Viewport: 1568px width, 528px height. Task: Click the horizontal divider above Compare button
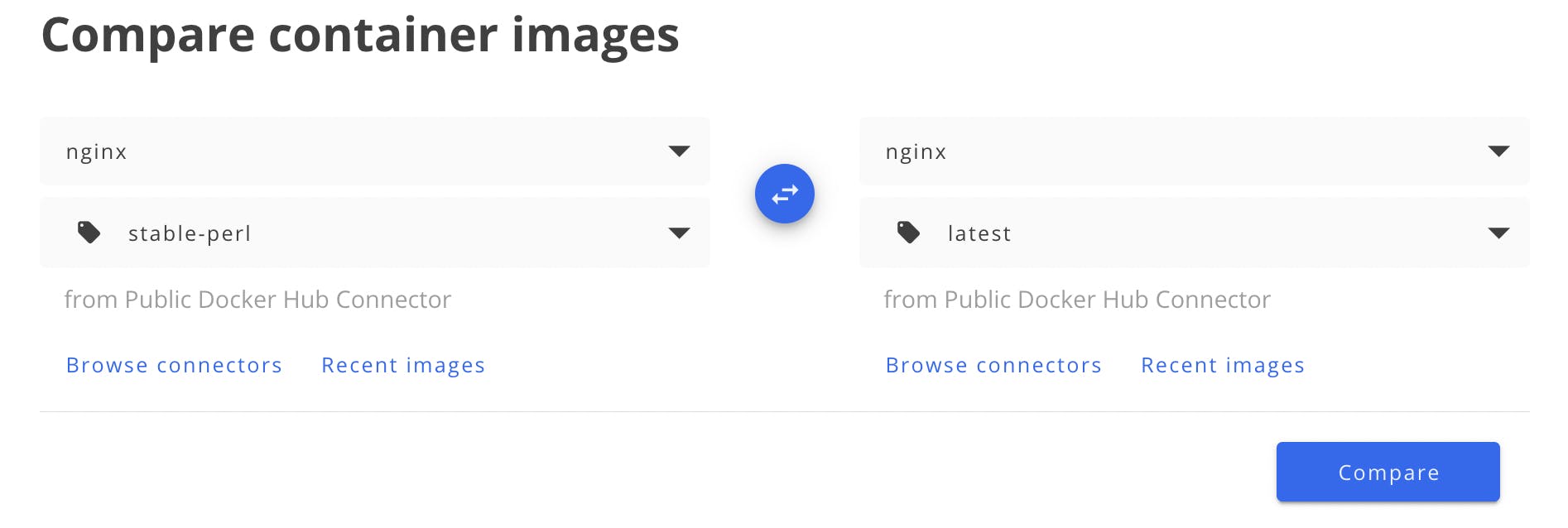click(x=784, y=411)
